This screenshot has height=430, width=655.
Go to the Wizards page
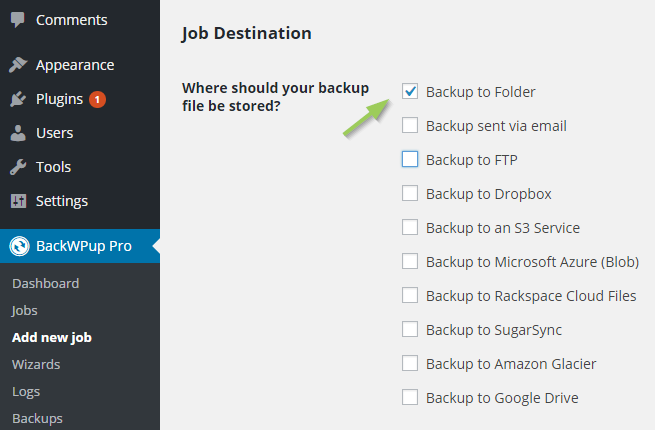pos(36,364)
